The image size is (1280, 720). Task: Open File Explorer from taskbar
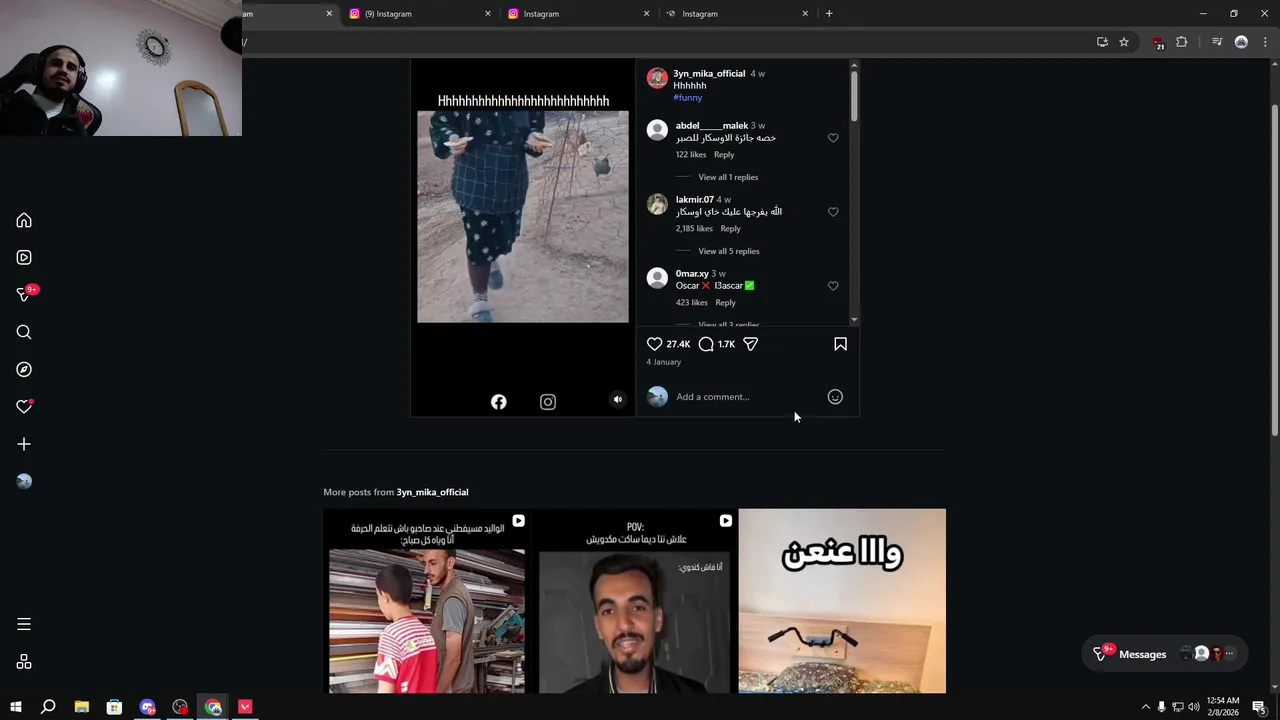82,707
